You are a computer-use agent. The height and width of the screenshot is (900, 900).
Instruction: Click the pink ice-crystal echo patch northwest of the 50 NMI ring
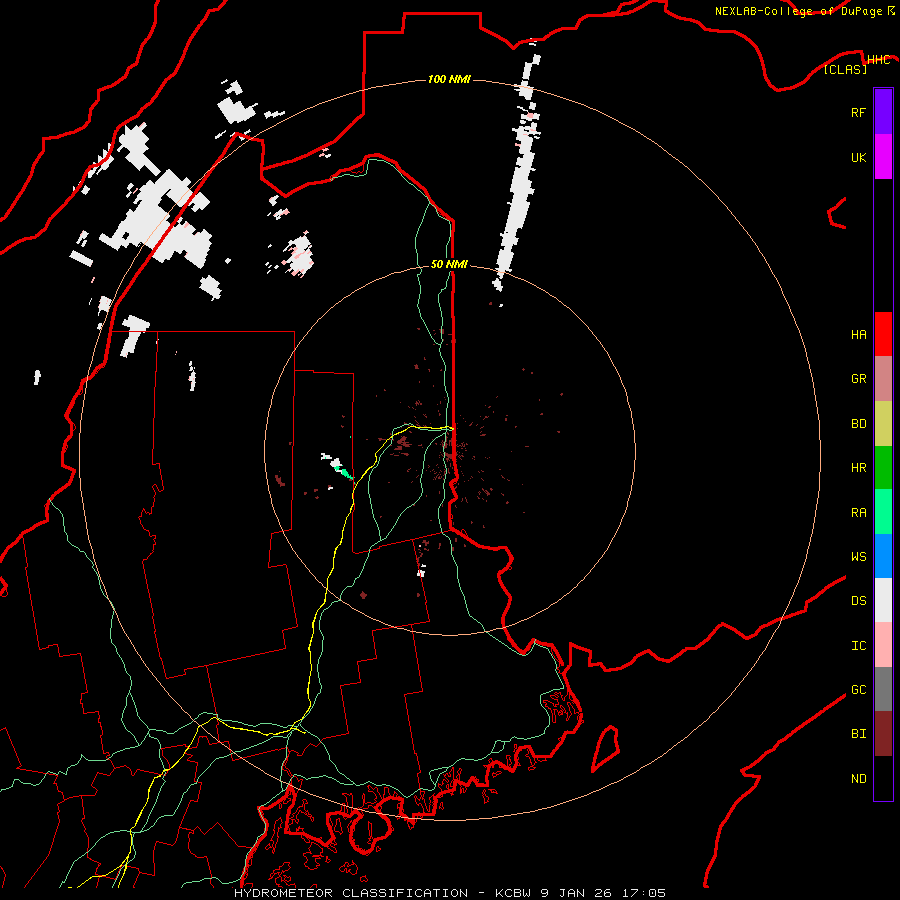point(300,254)
